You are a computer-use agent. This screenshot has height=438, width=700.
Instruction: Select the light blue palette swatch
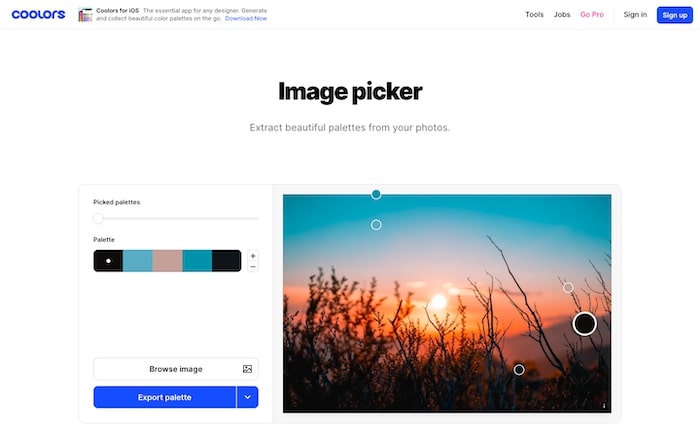138,261
